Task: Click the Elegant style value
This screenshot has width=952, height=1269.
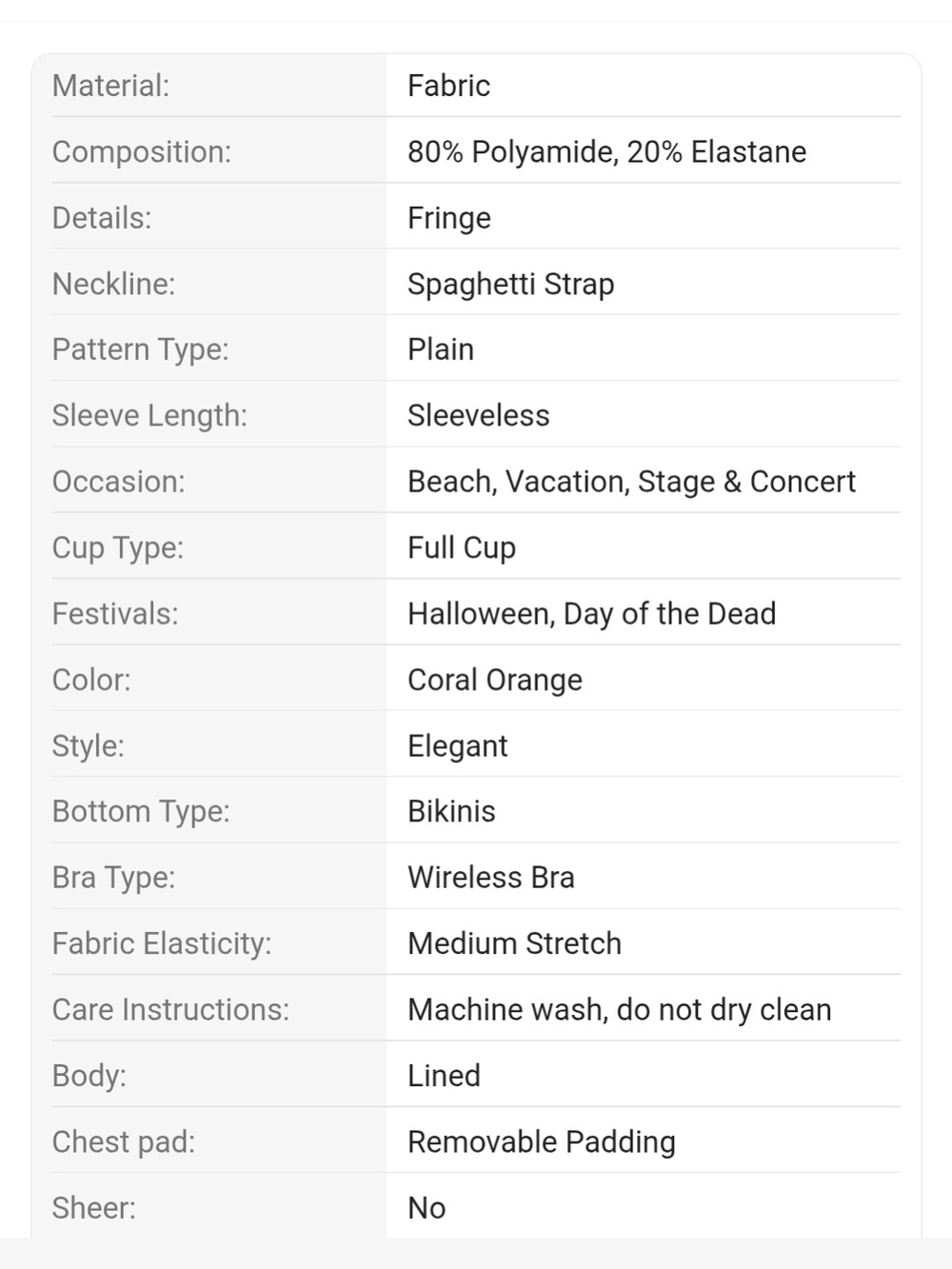Action: coord(457,745)
